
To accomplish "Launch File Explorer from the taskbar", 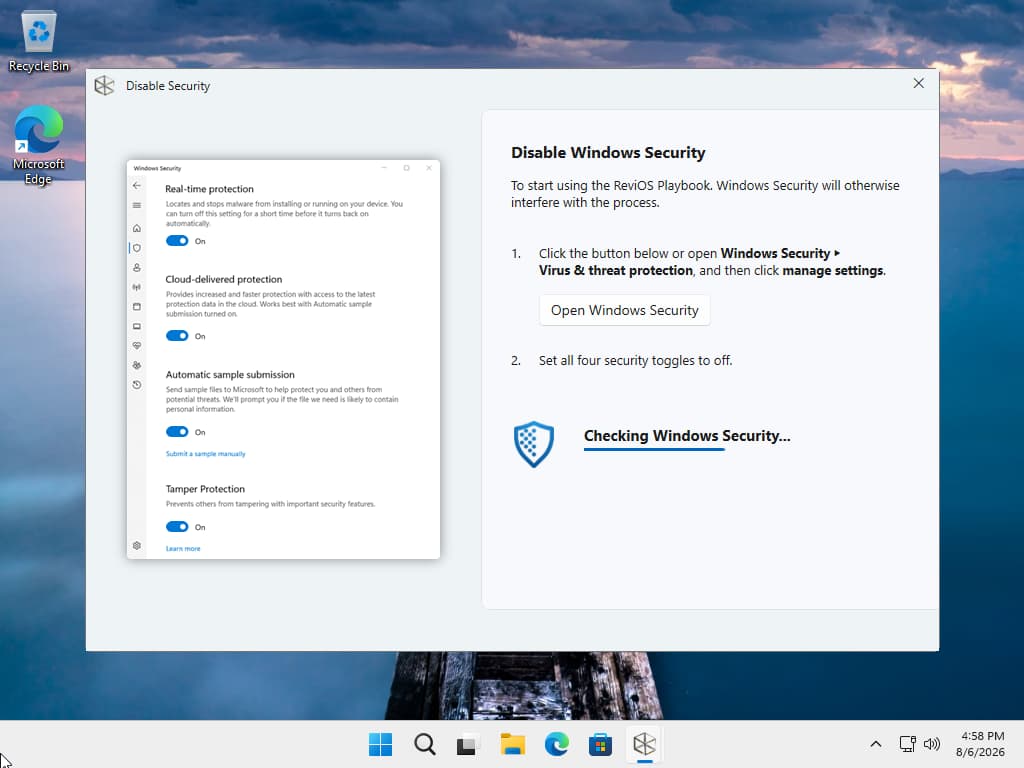I will pyautogui.click(x=512, y=744).
